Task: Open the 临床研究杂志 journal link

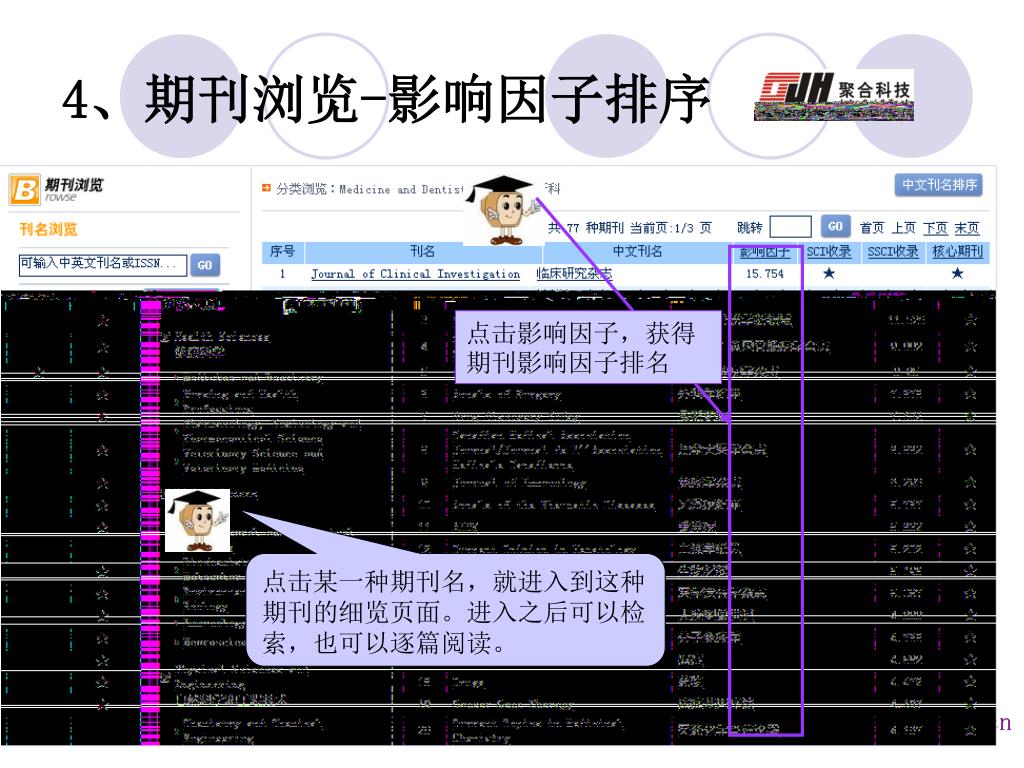Action: click(574, 274)
